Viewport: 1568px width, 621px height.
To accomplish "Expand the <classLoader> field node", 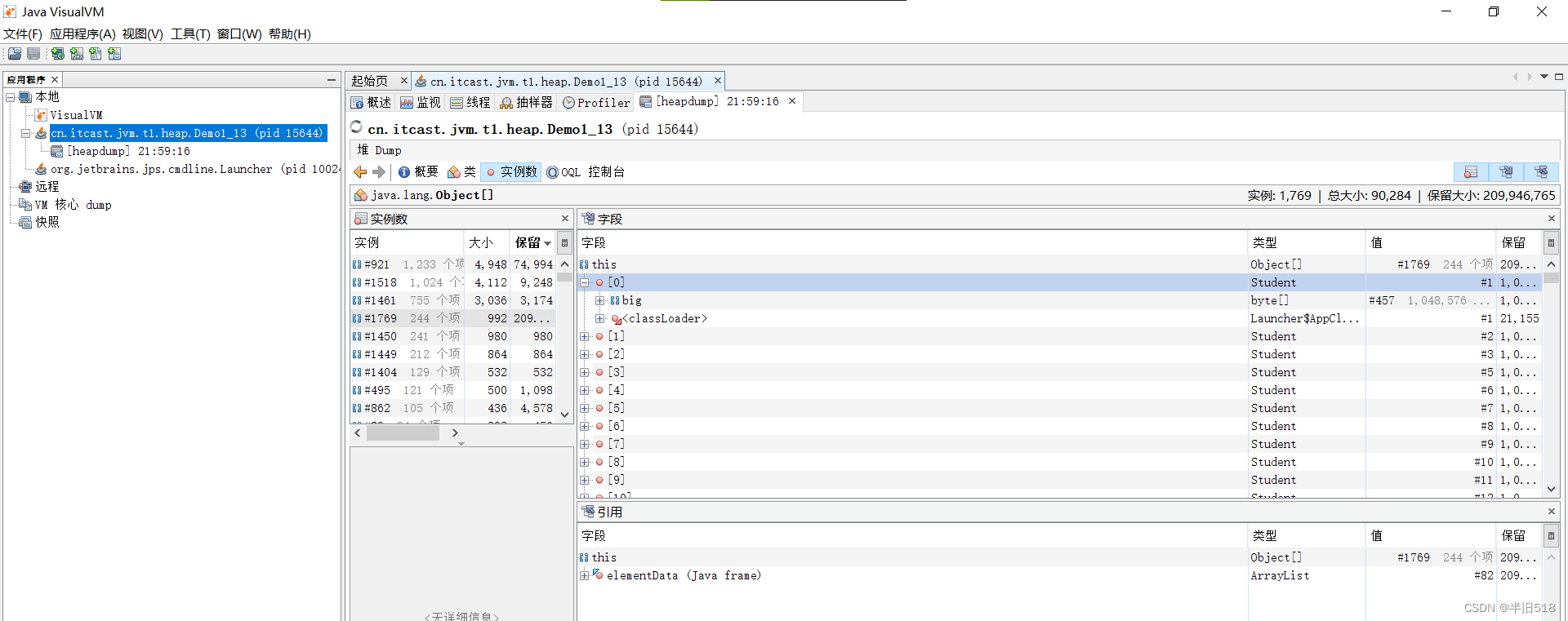I will click(599, 318).
